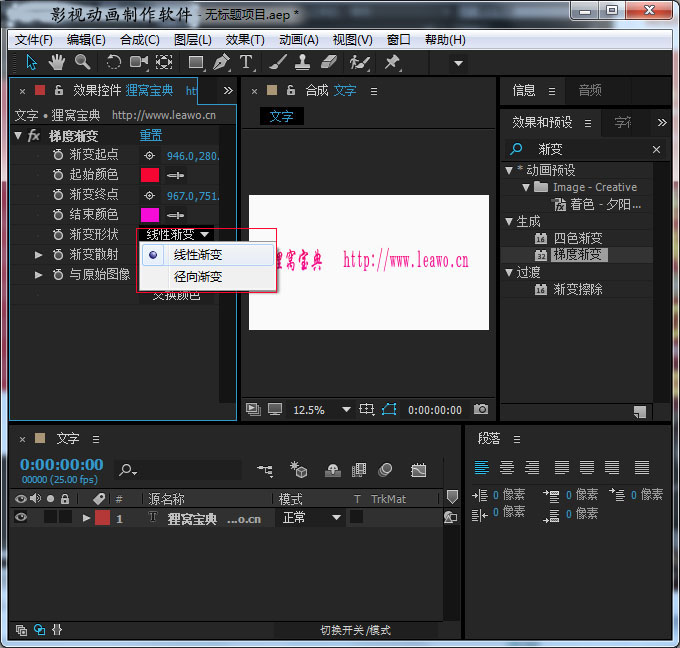Select the Pan Behind anchor tool
This screenshot has width=680, height=648.
coord(164,62)
